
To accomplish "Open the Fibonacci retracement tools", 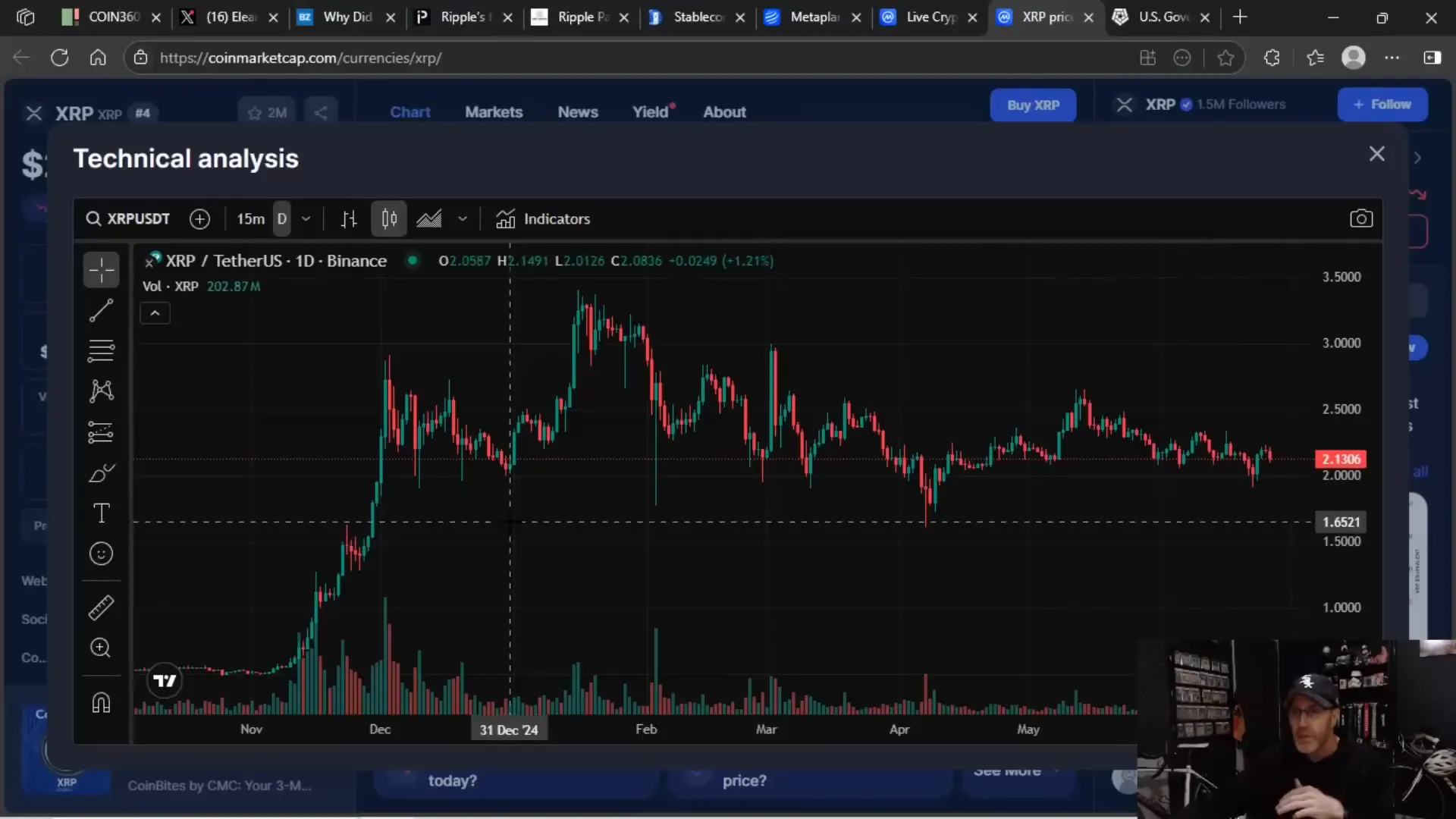I will click(x=101, y=350).
